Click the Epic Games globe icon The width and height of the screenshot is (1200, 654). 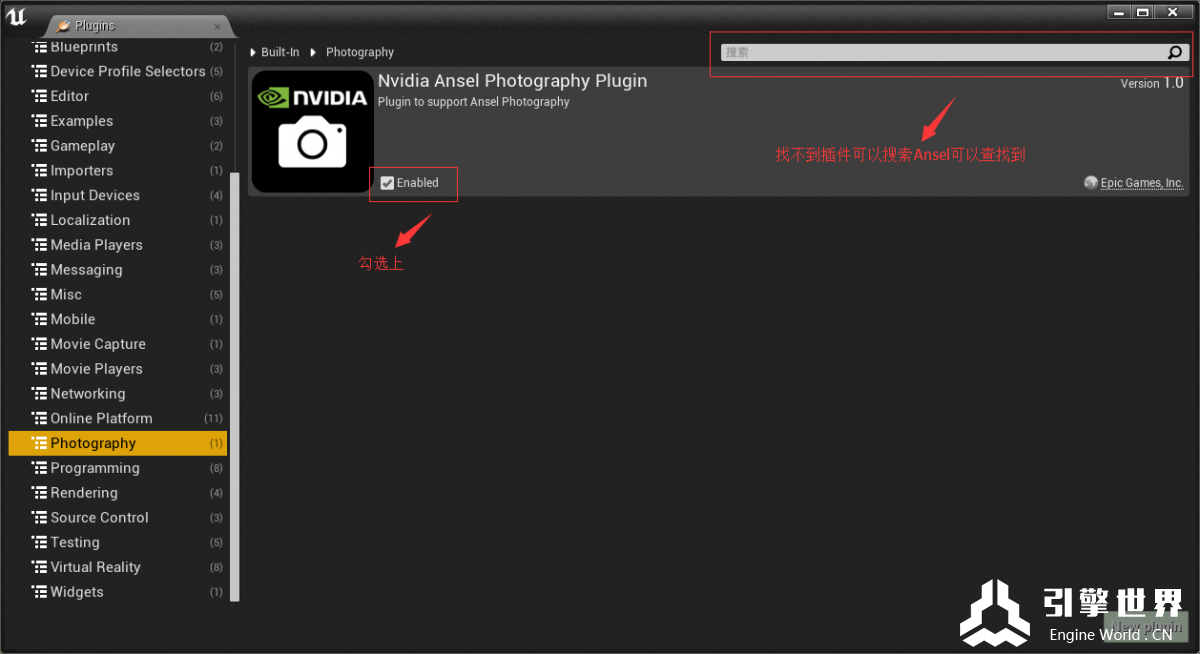click(x=1091, y=183)
